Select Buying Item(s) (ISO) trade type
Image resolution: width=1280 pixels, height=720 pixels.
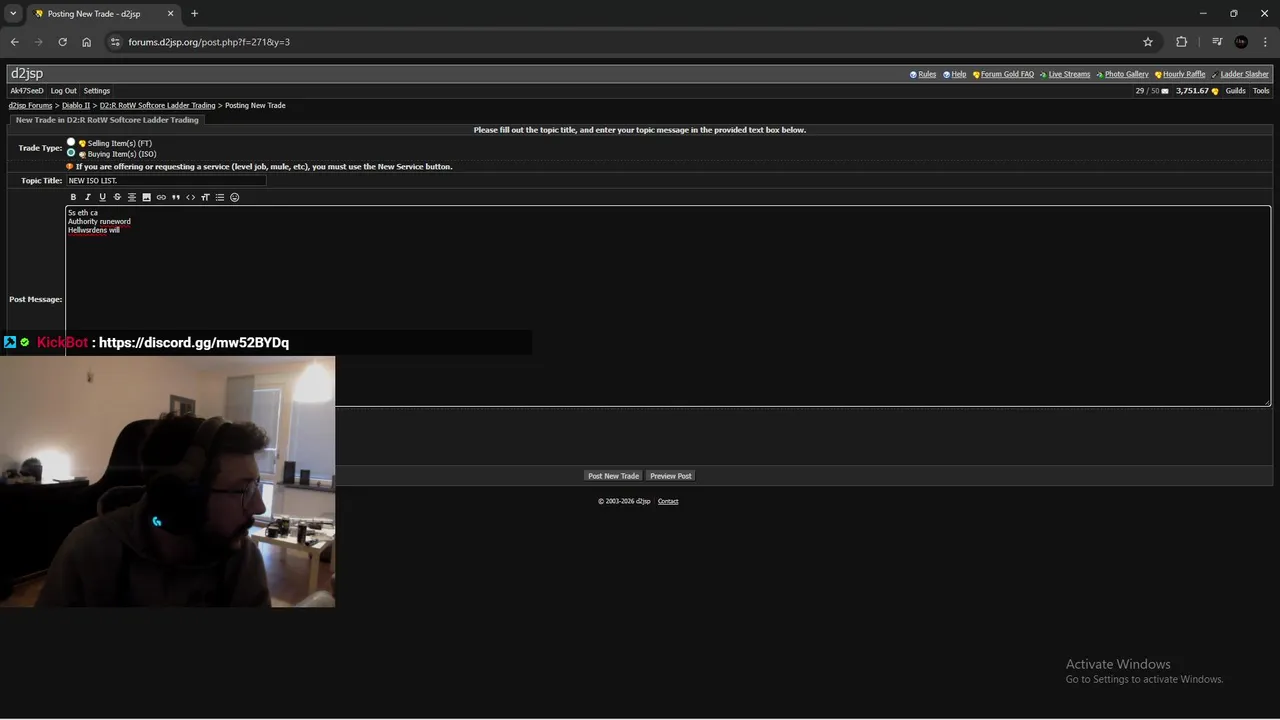click(x=71, y=153)
